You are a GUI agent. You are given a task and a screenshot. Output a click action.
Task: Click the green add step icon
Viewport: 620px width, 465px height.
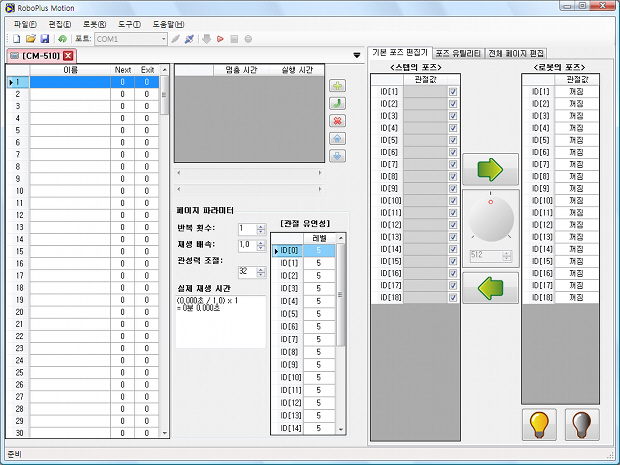pos(338,86)
